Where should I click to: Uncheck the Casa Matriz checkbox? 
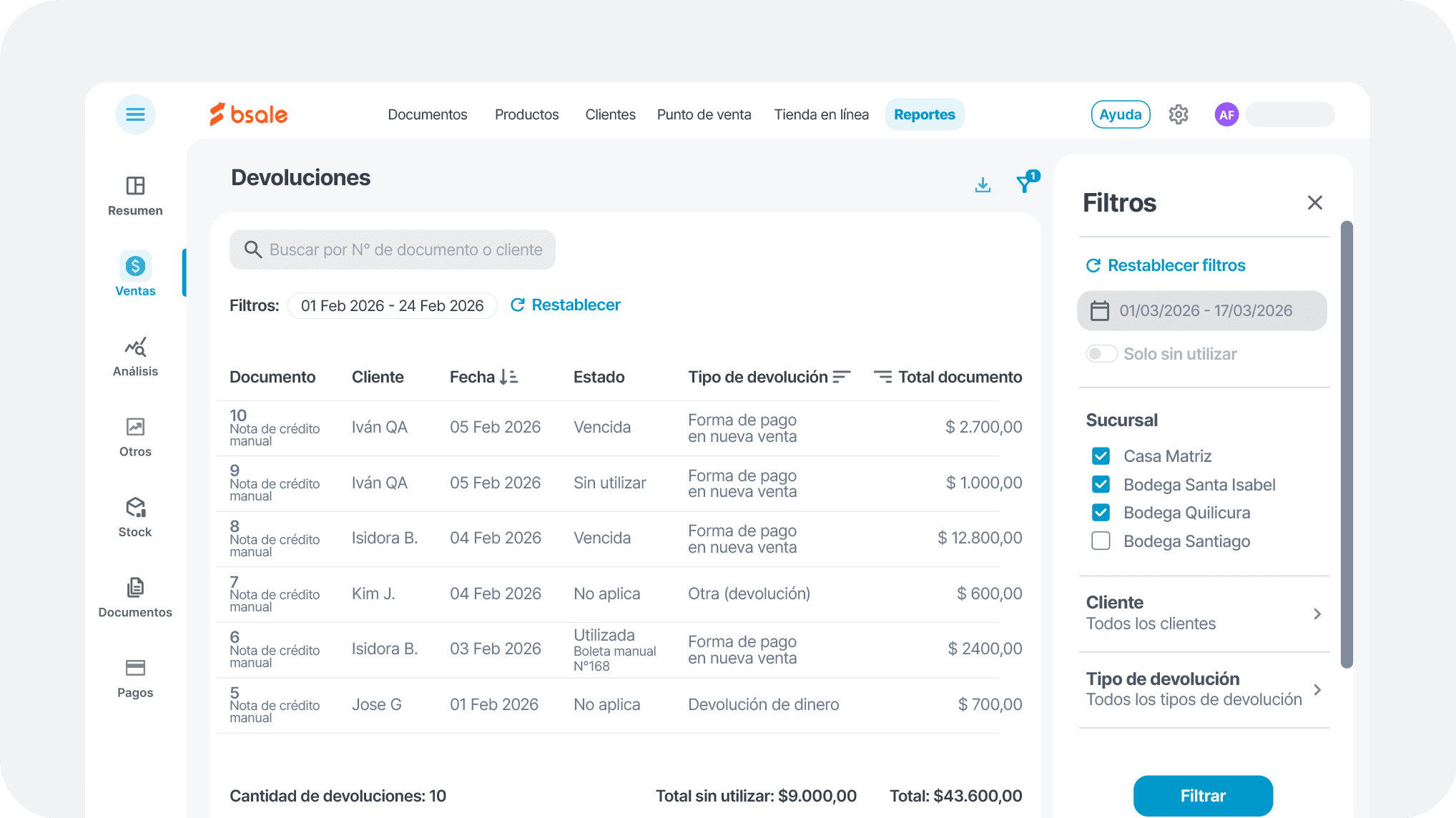pyautogui.click(x=1101, y=456)
